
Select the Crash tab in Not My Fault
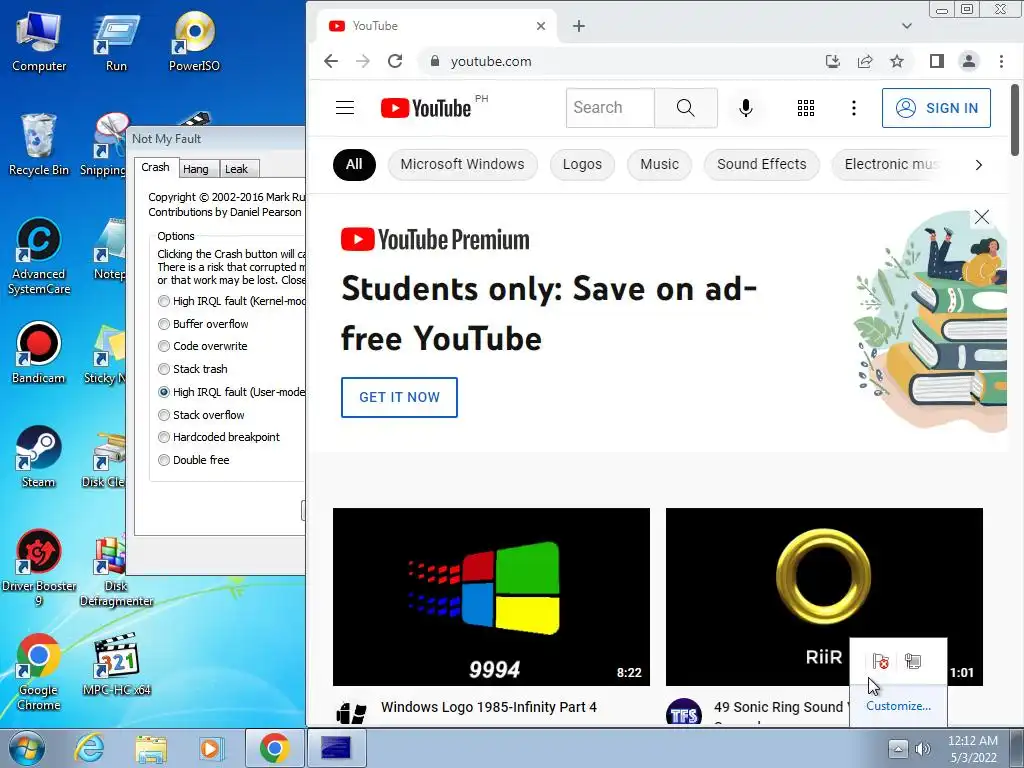[155, 167]
